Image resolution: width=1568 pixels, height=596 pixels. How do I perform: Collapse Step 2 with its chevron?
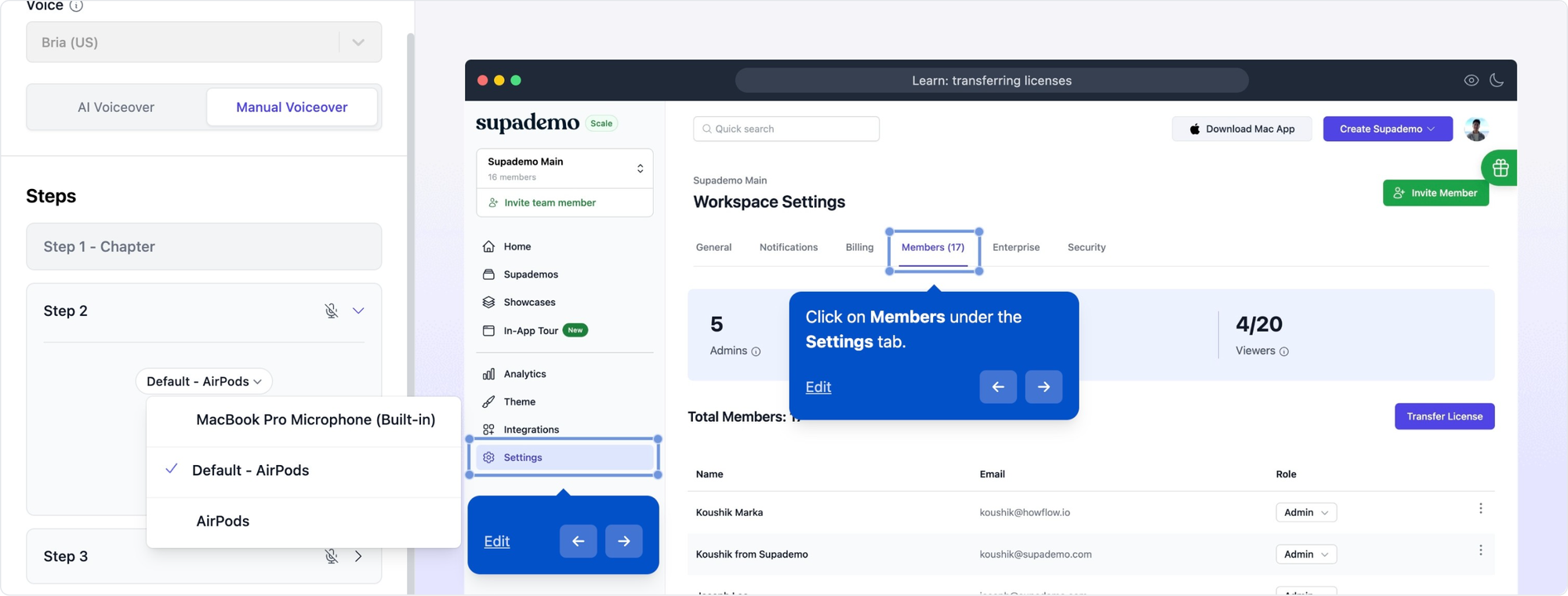click(x=358, y=311)
